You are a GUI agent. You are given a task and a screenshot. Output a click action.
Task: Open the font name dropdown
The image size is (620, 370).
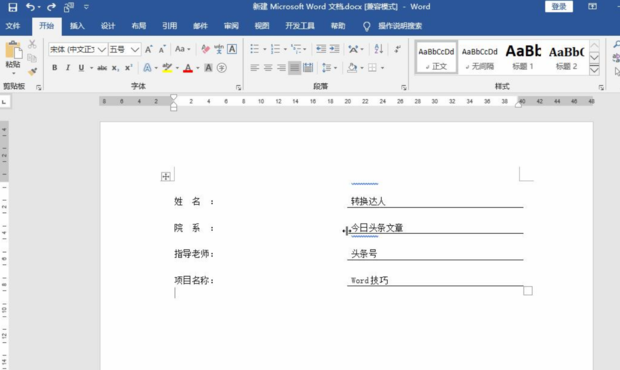[102, 49]
